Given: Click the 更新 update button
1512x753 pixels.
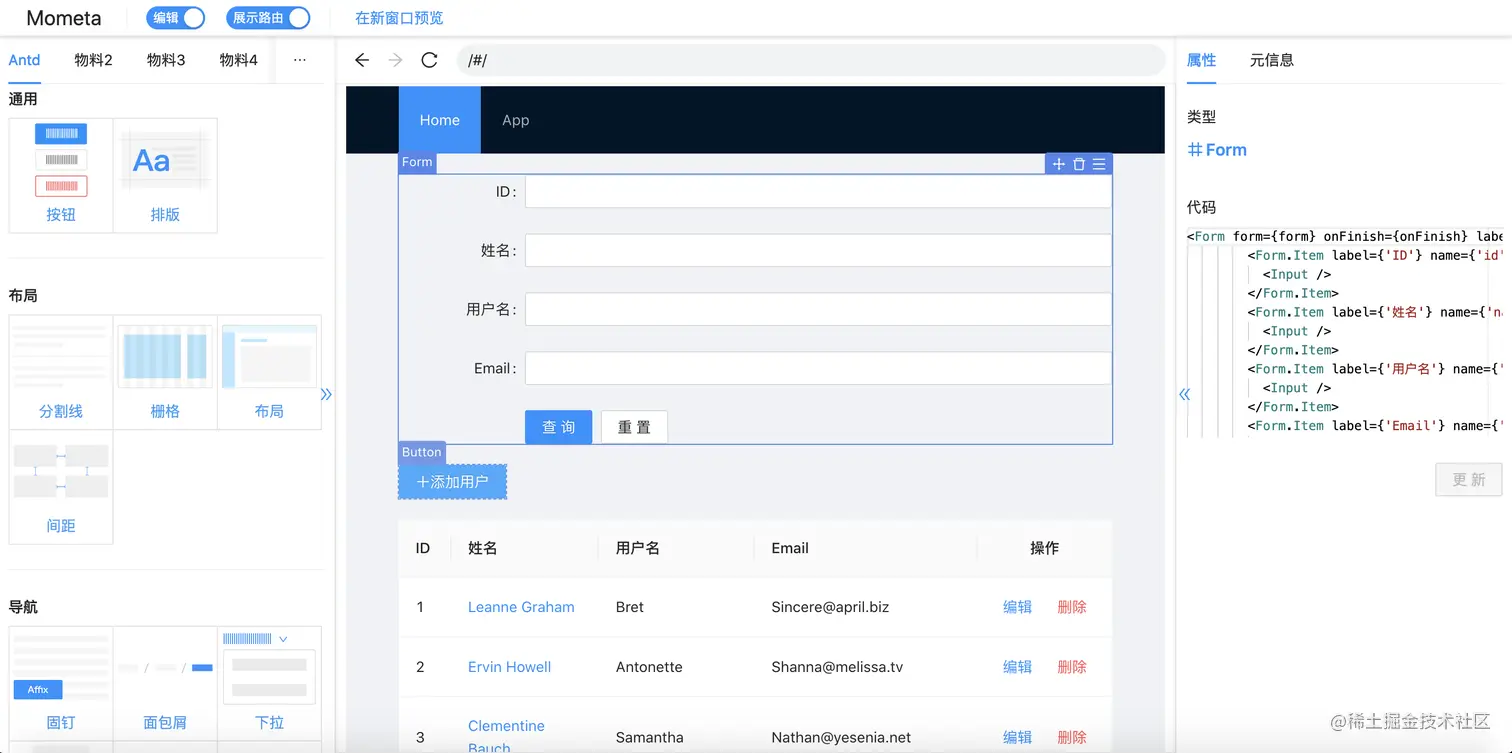Looking at the screenshot, I should click(x=1469, y=480).
